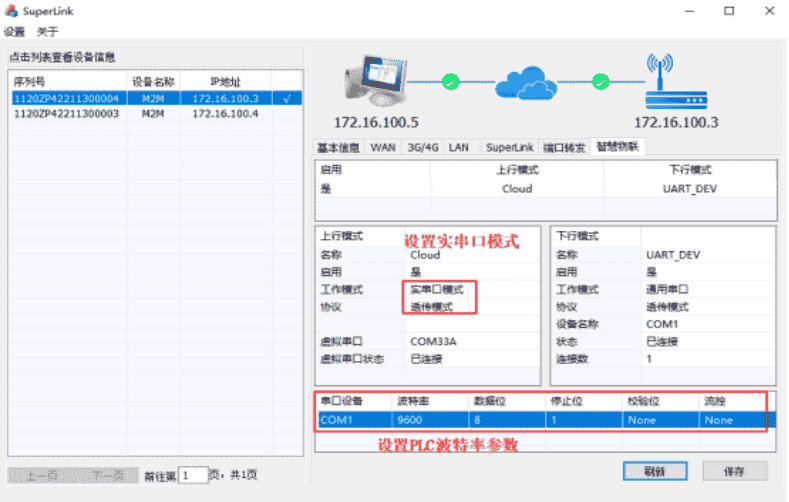Click the checkmark on the selected device row

click(287, 99)
